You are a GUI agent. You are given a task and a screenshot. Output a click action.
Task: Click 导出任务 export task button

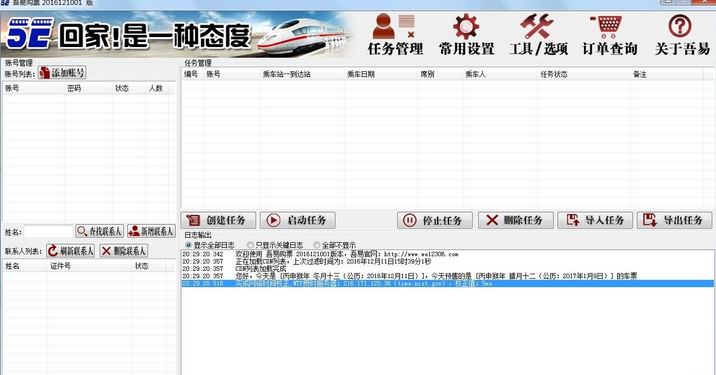click(x=674, y=220)
